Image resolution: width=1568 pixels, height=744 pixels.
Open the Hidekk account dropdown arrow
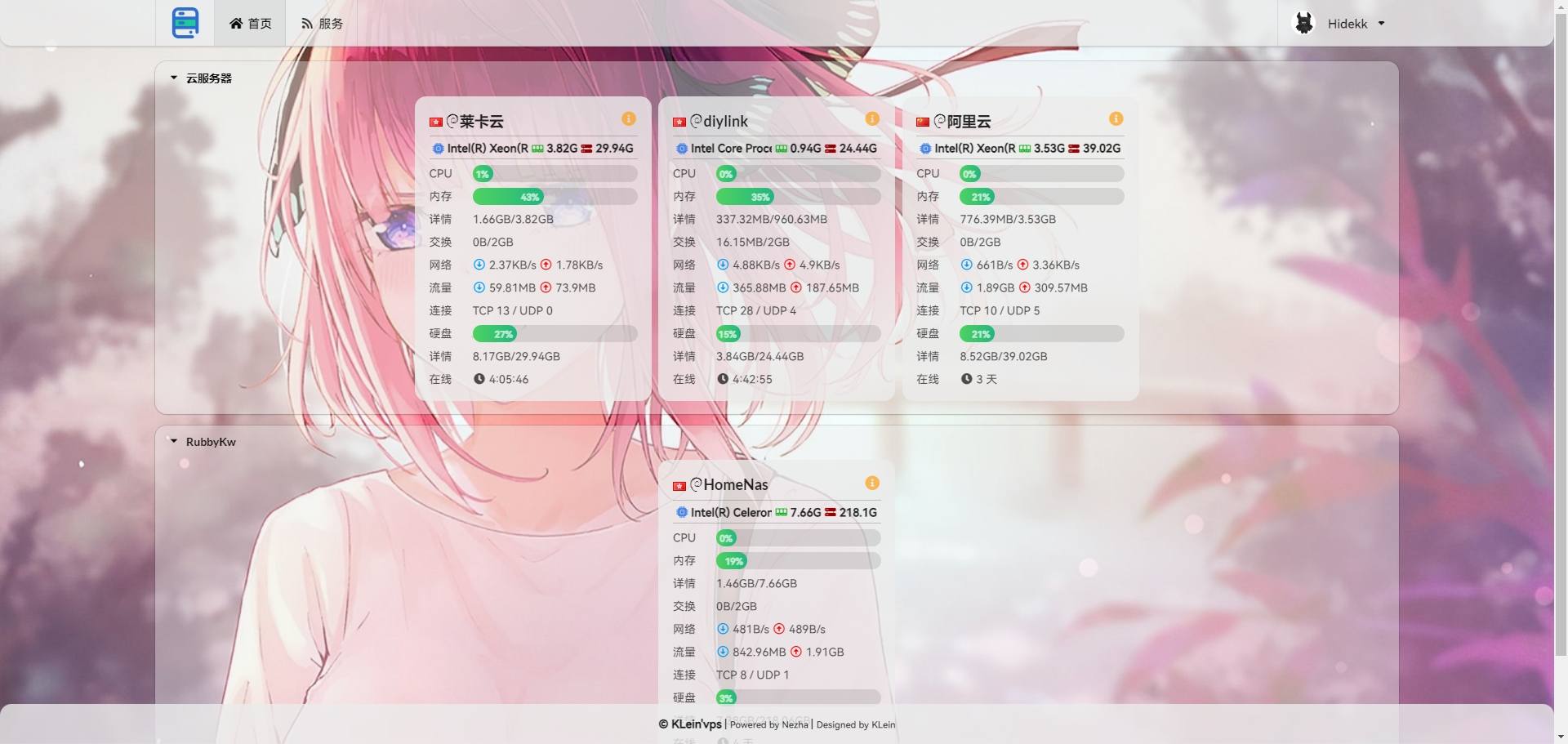click(x=1381, y=24)
